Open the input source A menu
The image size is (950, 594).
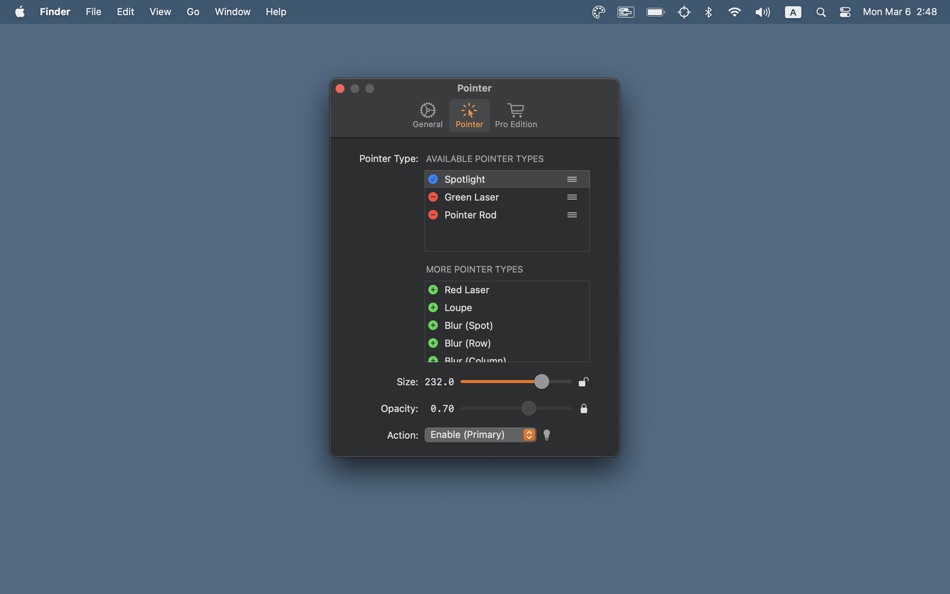coord(793,12)
